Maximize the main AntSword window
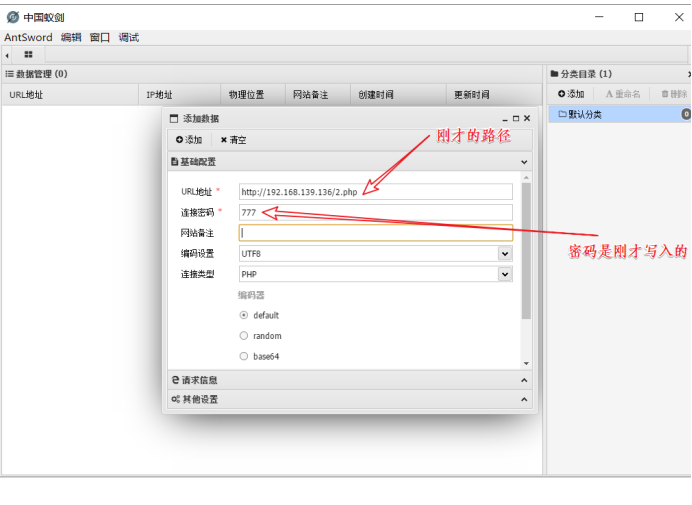The width and height of the screenshot is (692, 505). click(x=639, y=17)
